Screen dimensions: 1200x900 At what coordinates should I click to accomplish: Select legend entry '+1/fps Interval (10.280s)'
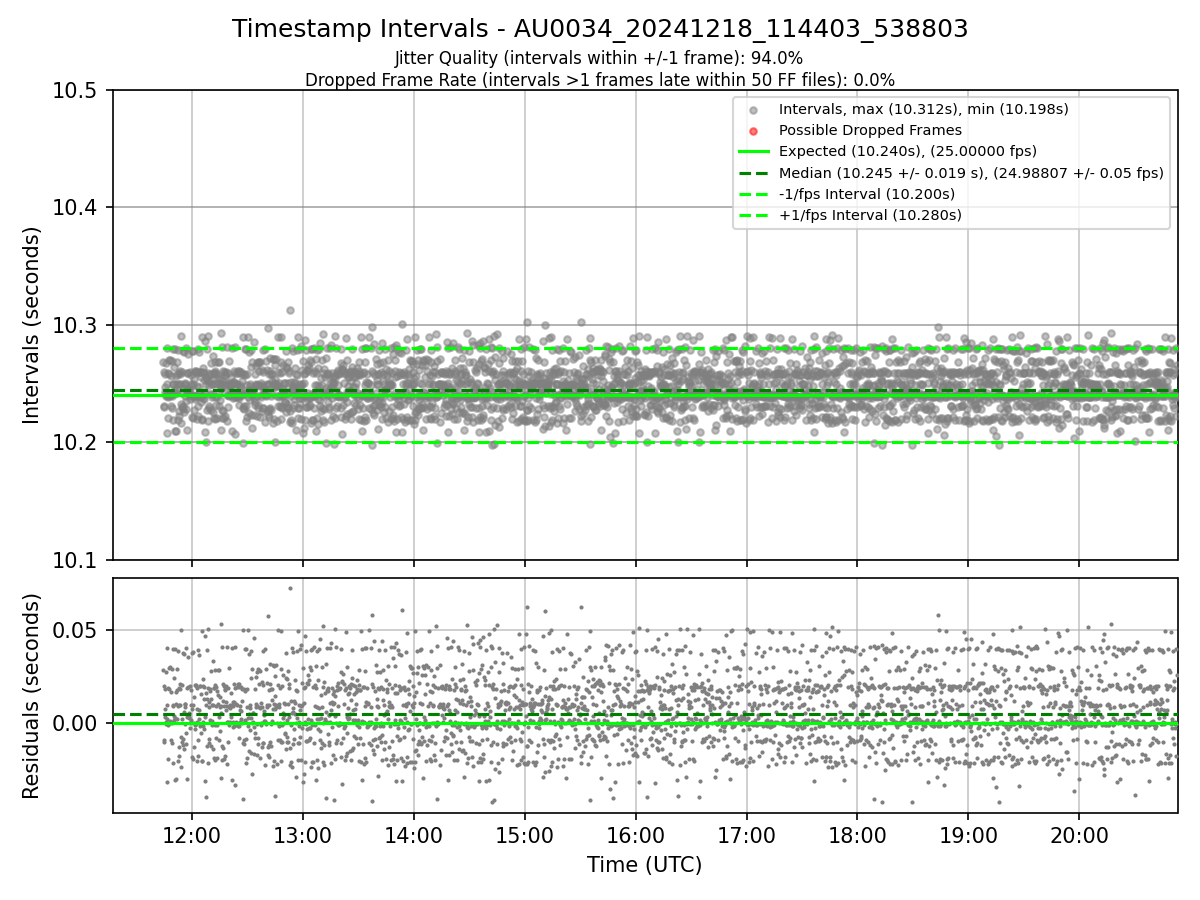pyautogui.click(x=870, y=215)
